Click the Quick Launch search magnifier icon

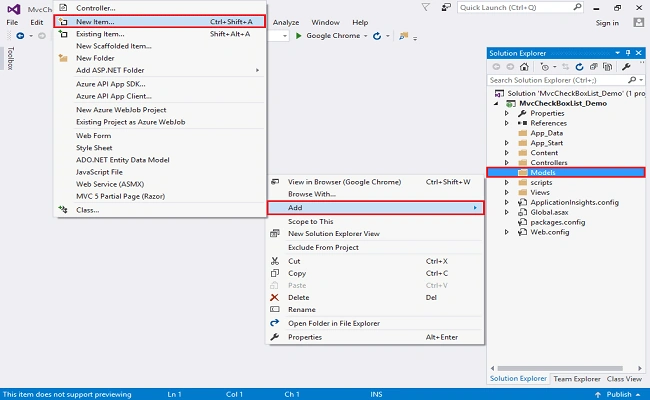click(577, 7)
